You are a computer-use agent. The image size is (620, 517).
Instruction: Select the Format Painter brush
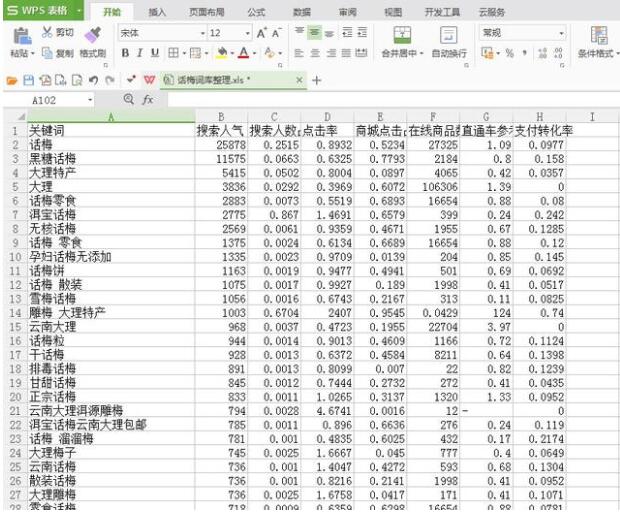click(x=93, y=35)
